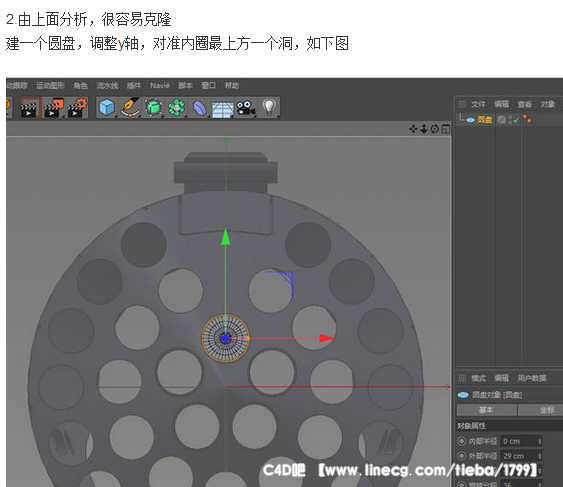The width and height of the screenshot is (563, 487).
Task: Open the Object Manager 查看 menu
Action: 525,104
